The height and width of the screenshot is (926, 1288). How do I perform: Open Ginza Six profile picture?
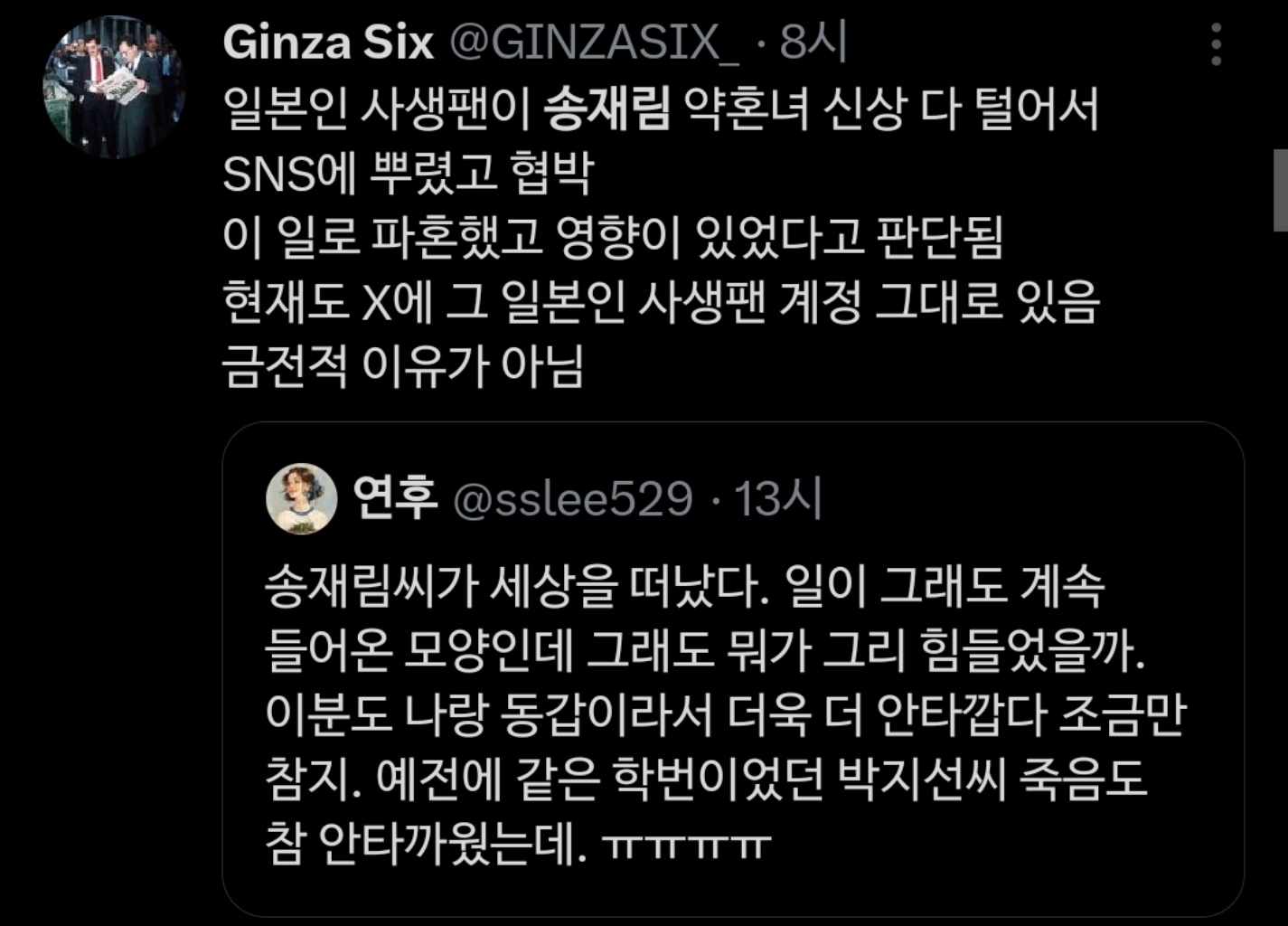[114, 88]
